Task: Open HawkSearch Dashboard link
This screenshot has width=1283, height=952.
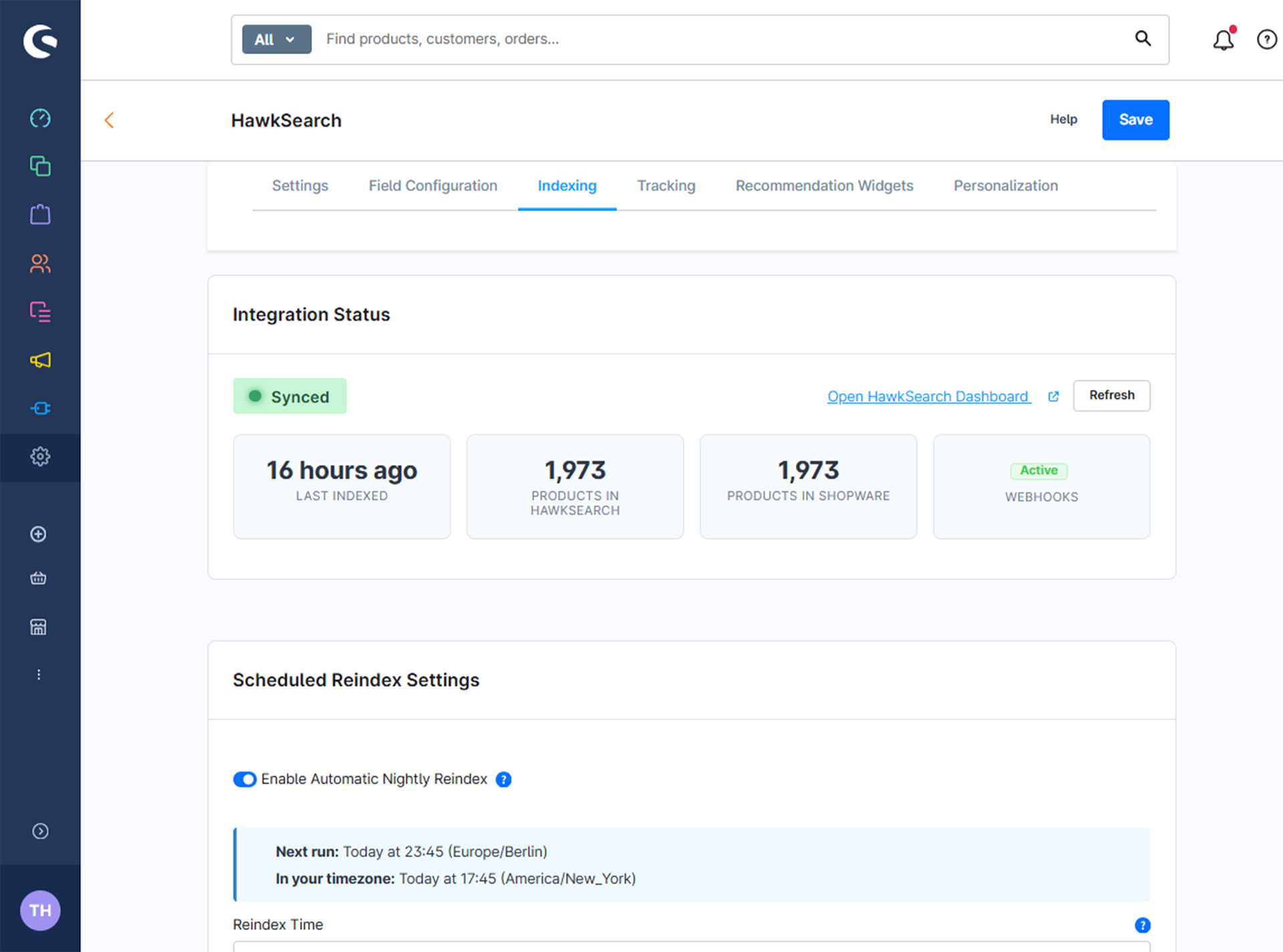Action: (x=929, y=397)
